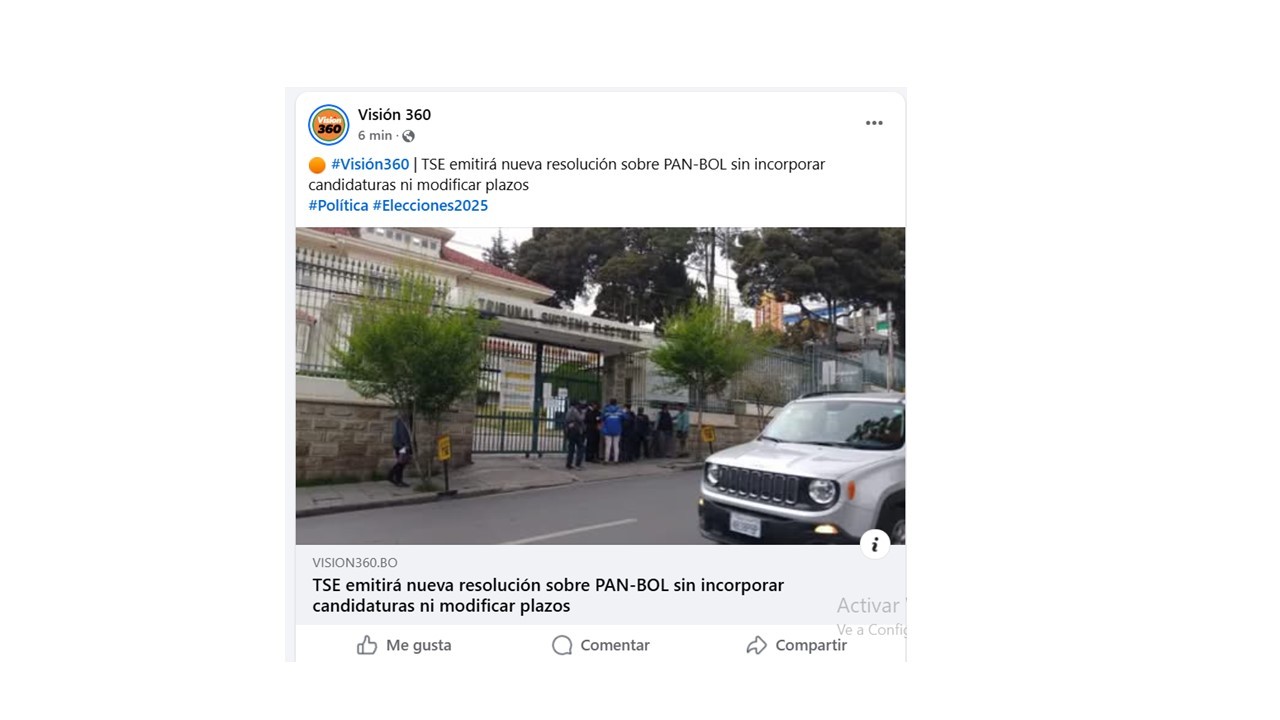Open the #Visión360 hashtag

[x=370, y=164]
